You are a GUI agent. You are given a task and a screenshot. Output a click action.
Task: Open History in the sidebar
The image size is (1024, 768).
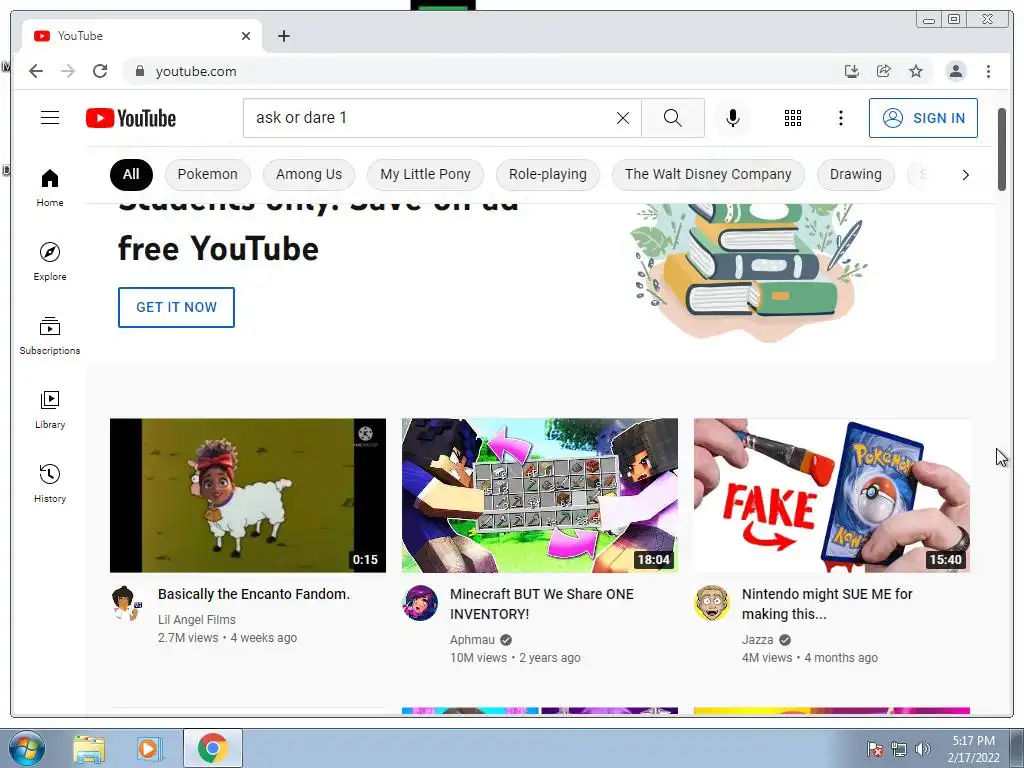[50, 483]
